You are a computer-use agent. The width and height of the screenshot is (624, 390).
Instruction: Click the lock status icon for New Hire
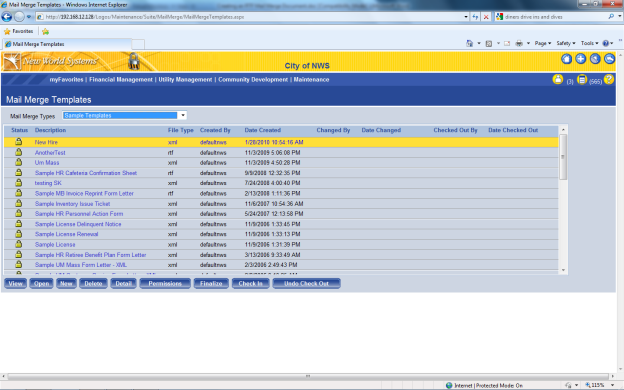click(x=18, y=142)
